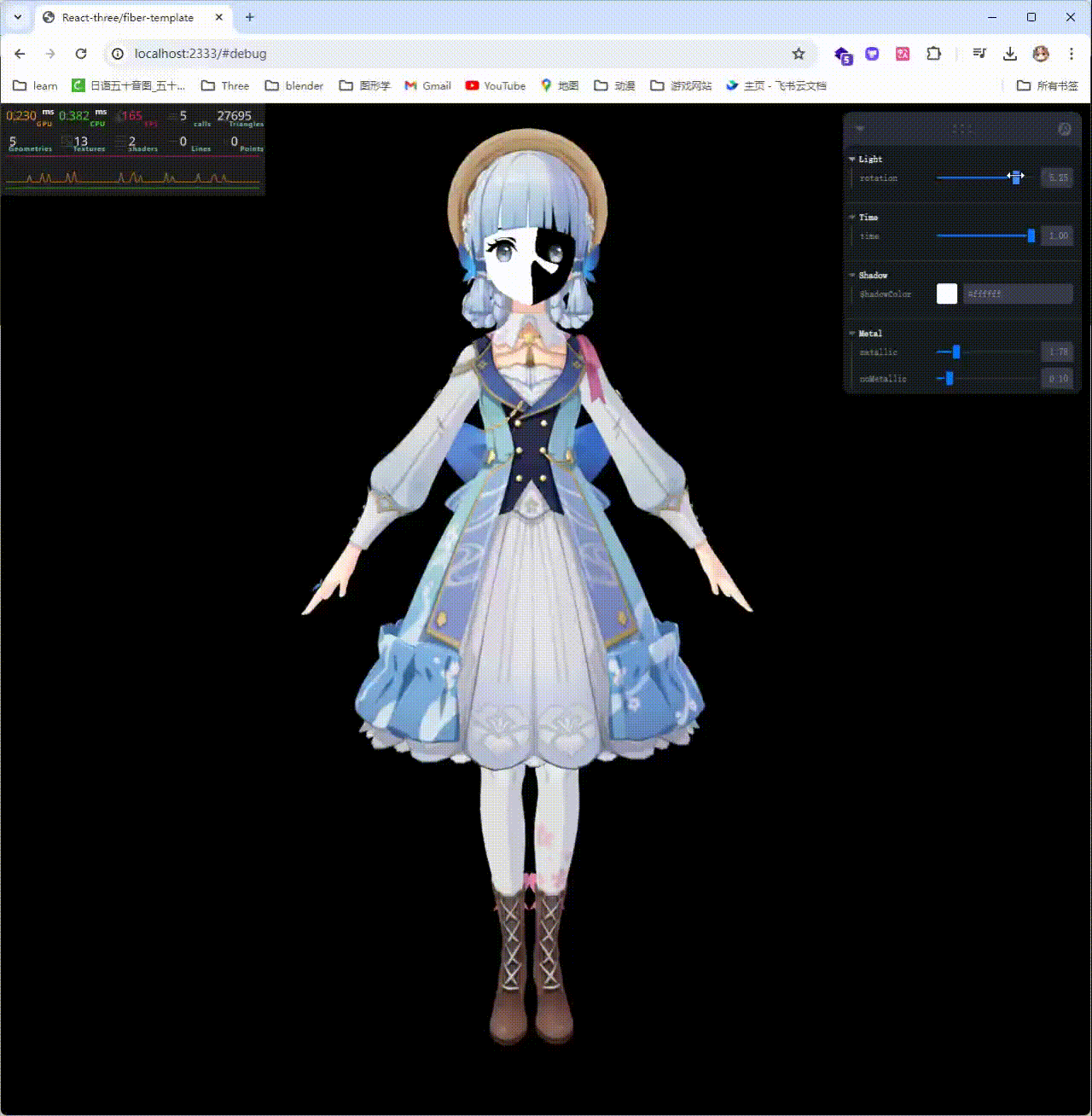Click the ShadowColor white color swatch
The image size is (1092, 1116).
947,294
